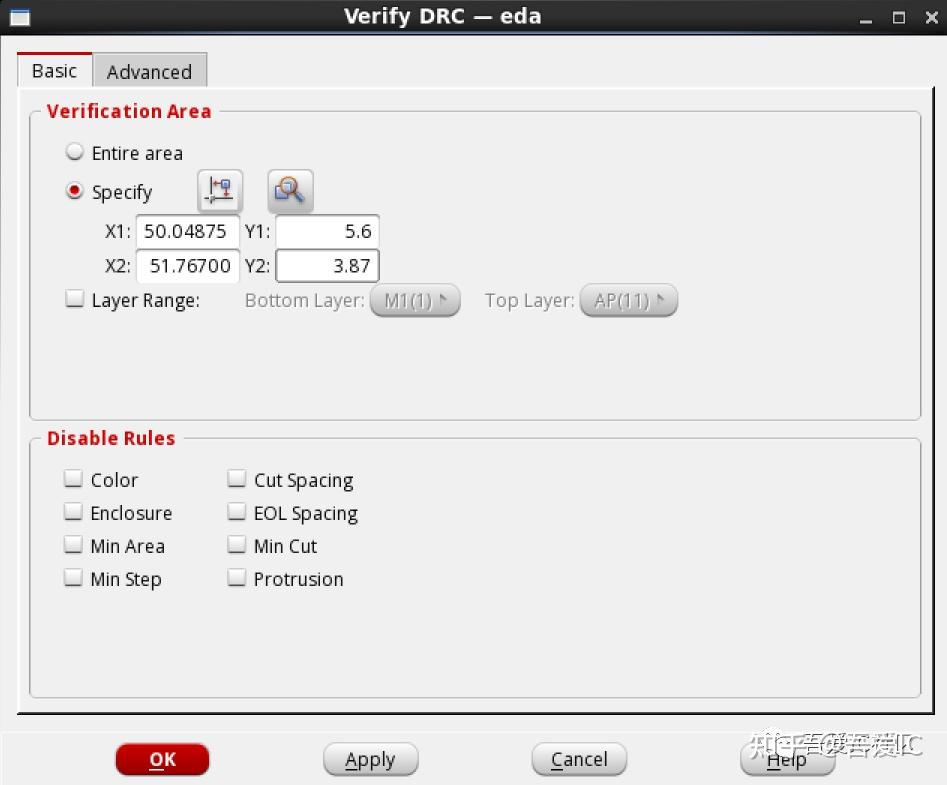Open the Bottom Layer M1(1) dropdown
The height and width of the screenshot is (785, 947).
[x=415, y=299]
